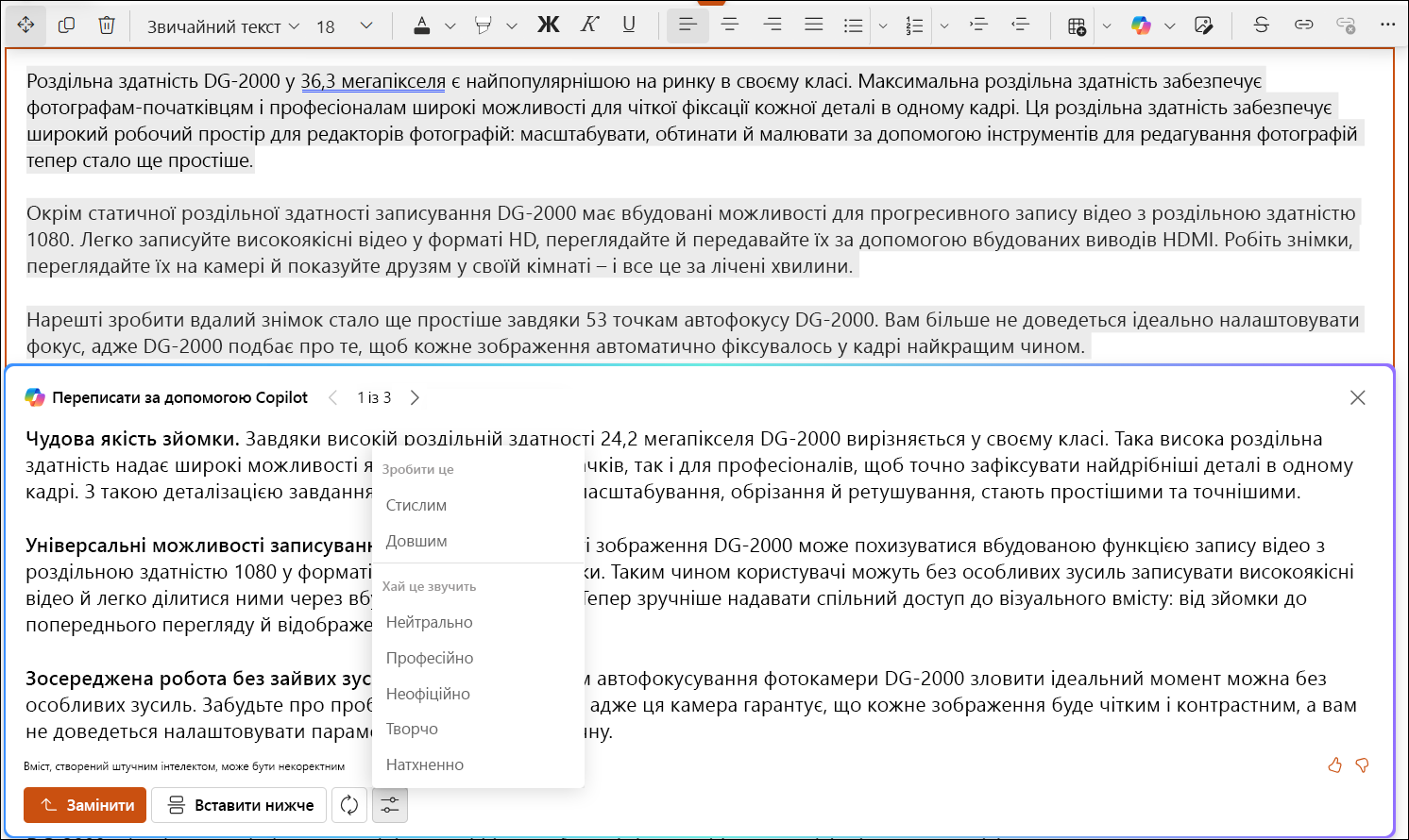Screen dimensions: 1409x840
Task: Click the Copilot icon in toolbar
Action: pyautogui.click(x=1142, y=25)
